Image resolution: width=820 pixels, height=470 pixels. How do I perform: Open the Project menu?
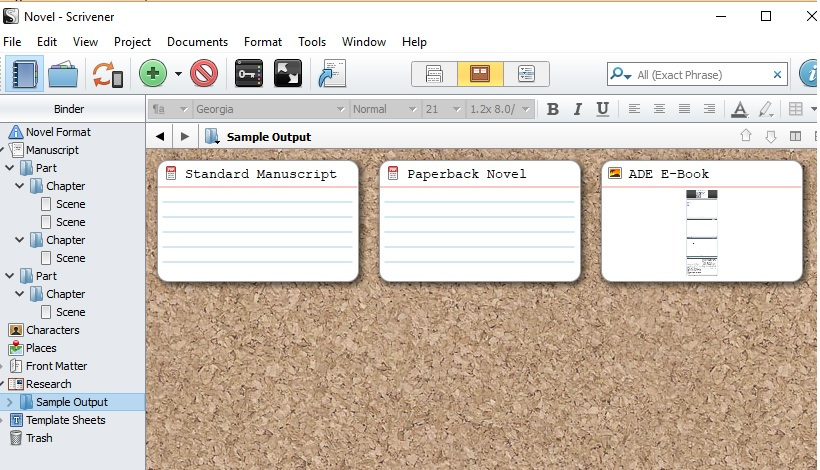[132, 42]
